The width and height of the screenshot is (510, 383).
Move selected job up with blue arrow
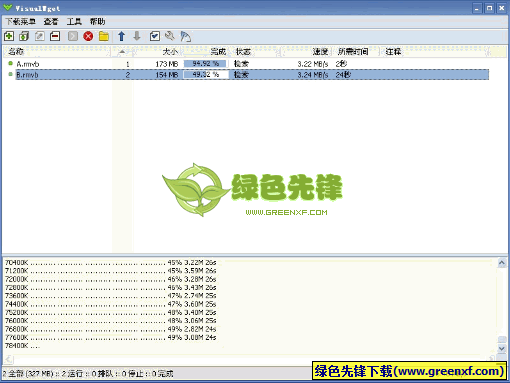point(122,36)
